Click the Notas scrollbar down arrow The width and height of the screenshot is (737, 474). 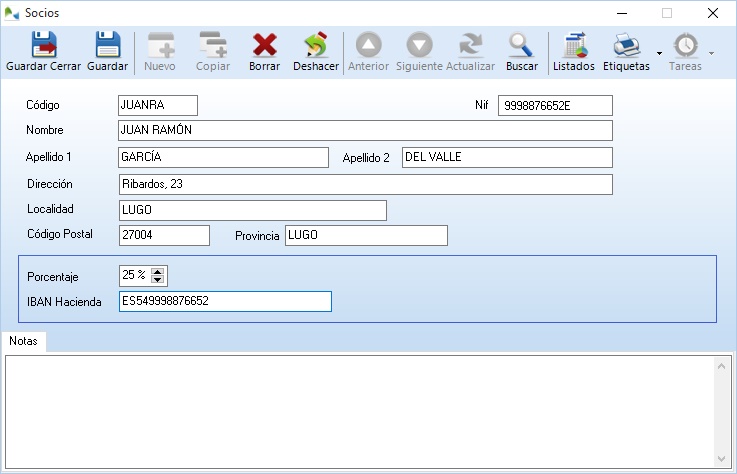[x=721, y=458]
